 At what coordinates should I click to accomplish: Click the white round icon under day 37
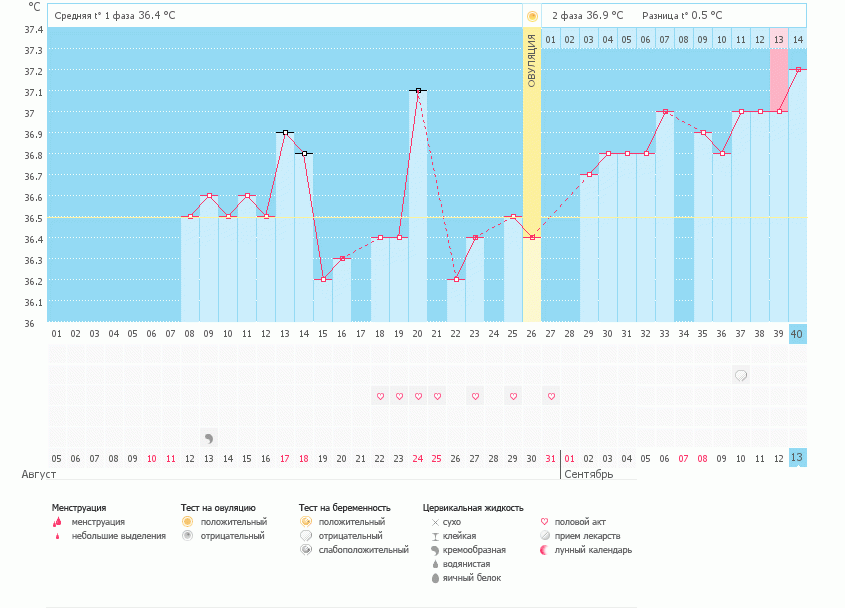coord(741,375)
